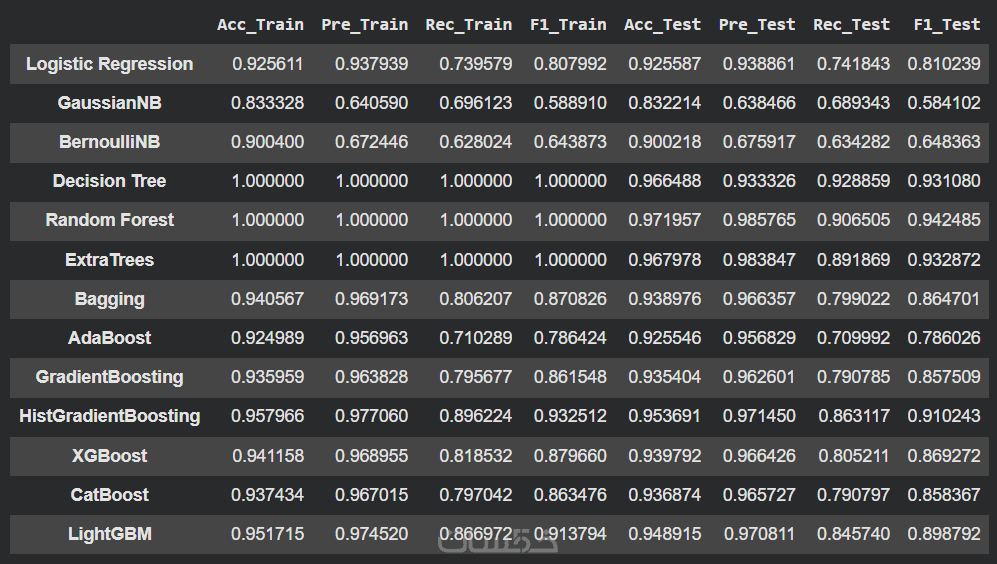The width and height of the screenshot is (997, 564).
Task: Click LightGBM Acc_Test value 0.948915
Action: click(664, 533)
